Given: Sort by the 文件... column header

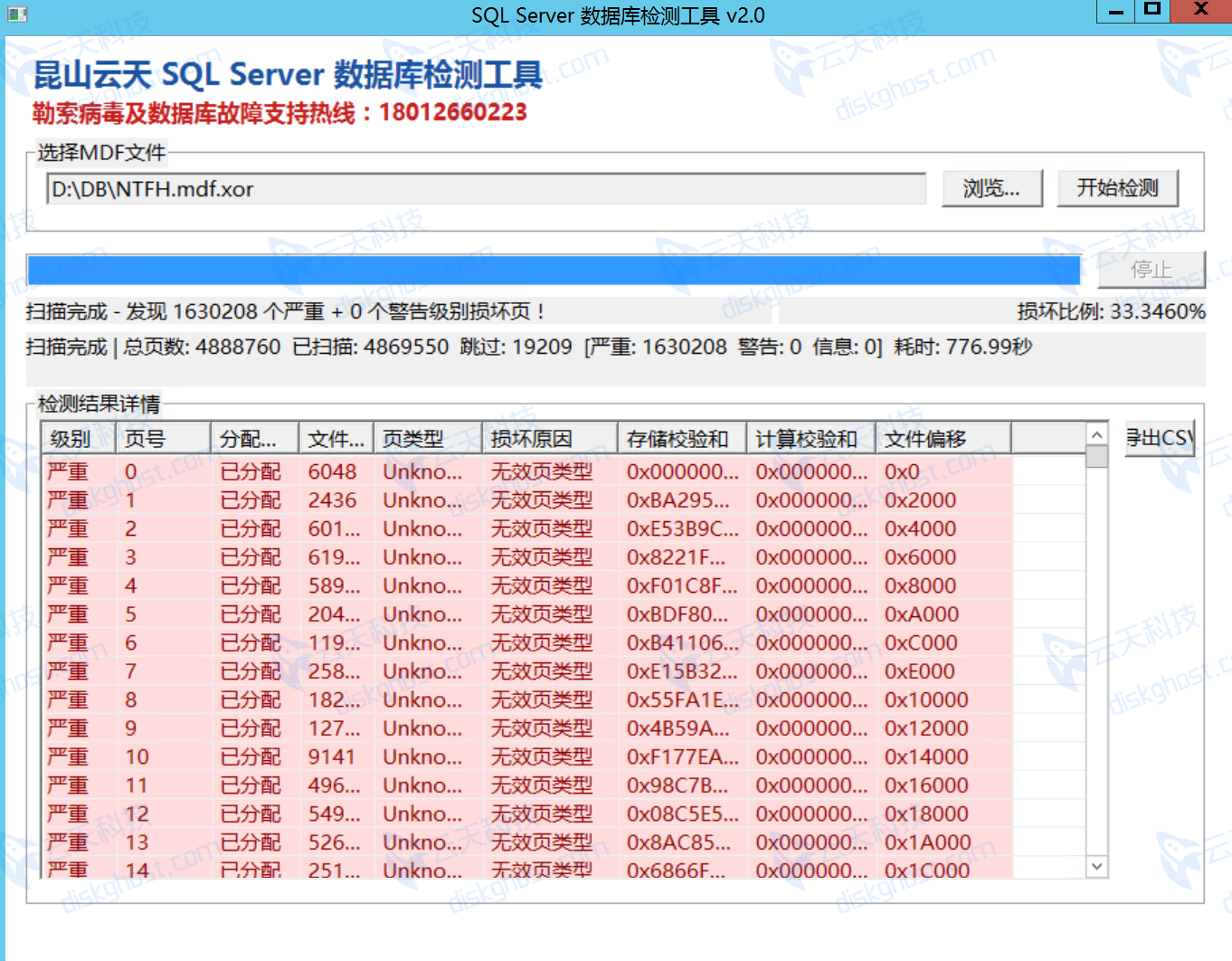Looking at the screenshot, I should tap(336, 439).
